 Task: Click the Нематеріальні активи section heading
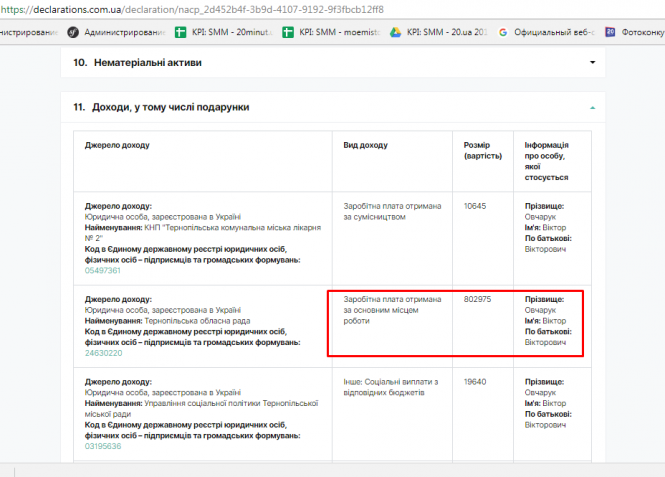147,62
